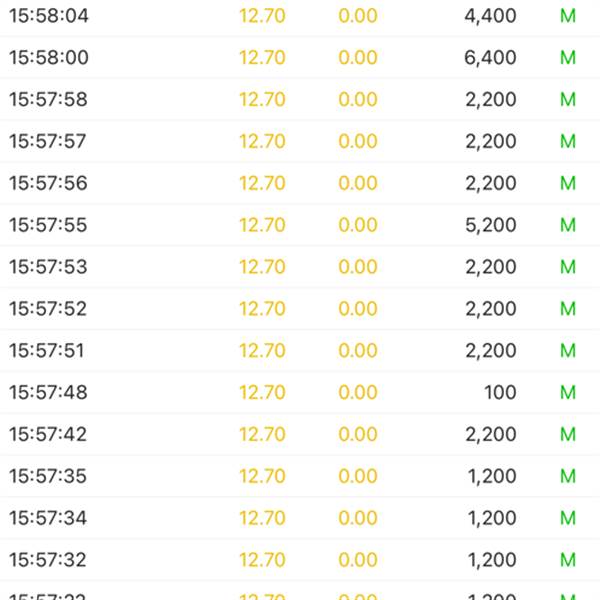Tap the green M marker at 15:58:00
Image resolution: width=600 pixels, height=600 pixels.
pos(568,58)
